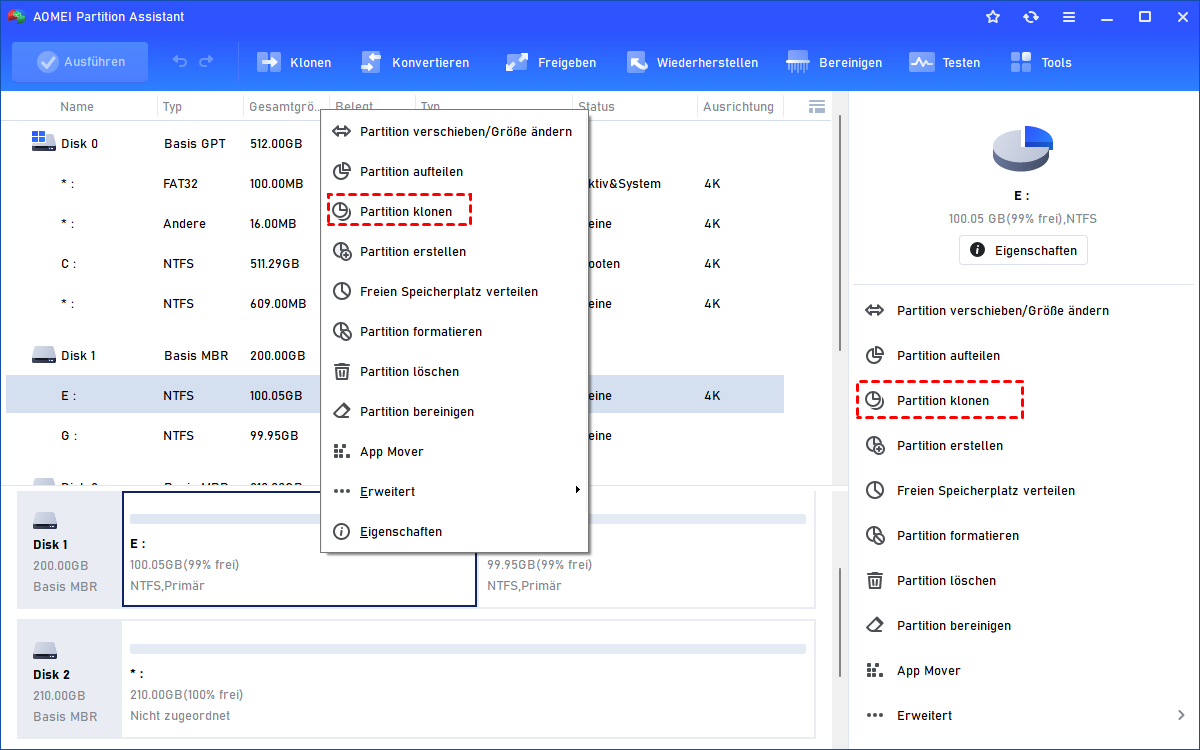The width and height of the screenshot is (1200, 750).
Task: Choose Partition klonen in context menu
Action: (x=454, y=211)
